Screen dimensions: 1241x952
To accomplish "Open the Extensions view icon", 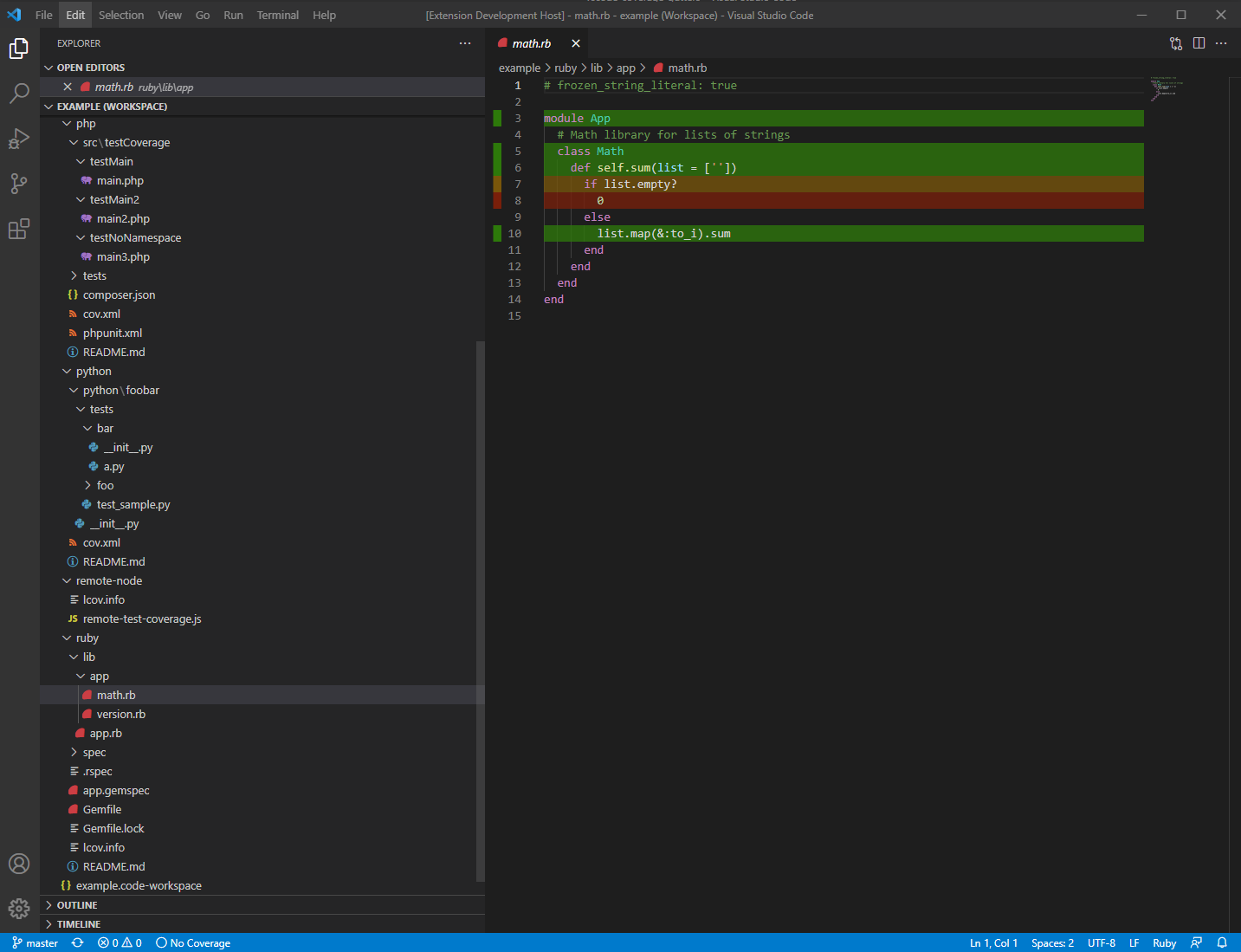I will tap(18, 229).
